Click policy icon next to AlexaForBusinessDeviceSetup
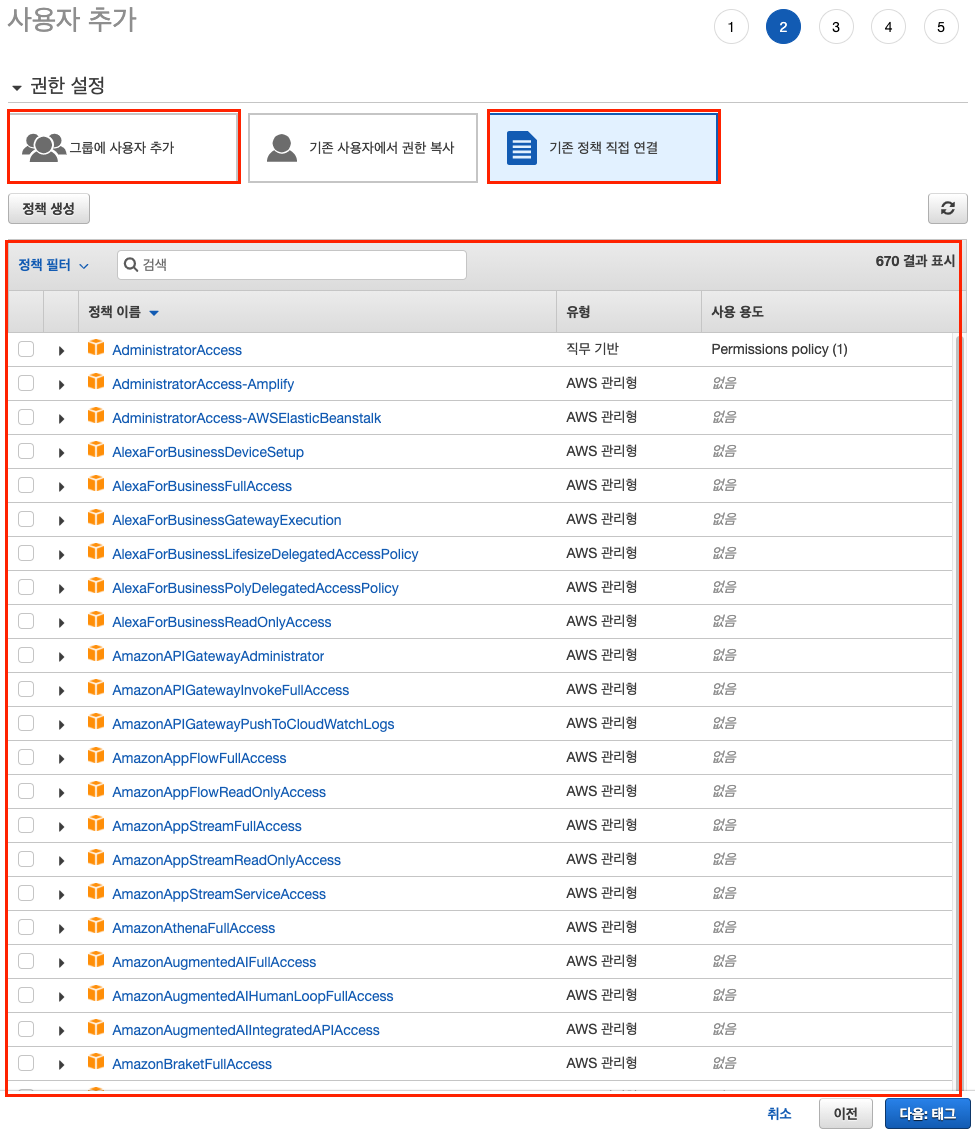The width and height of the screenshot is (975, 1130). click(x=96, y=450)
